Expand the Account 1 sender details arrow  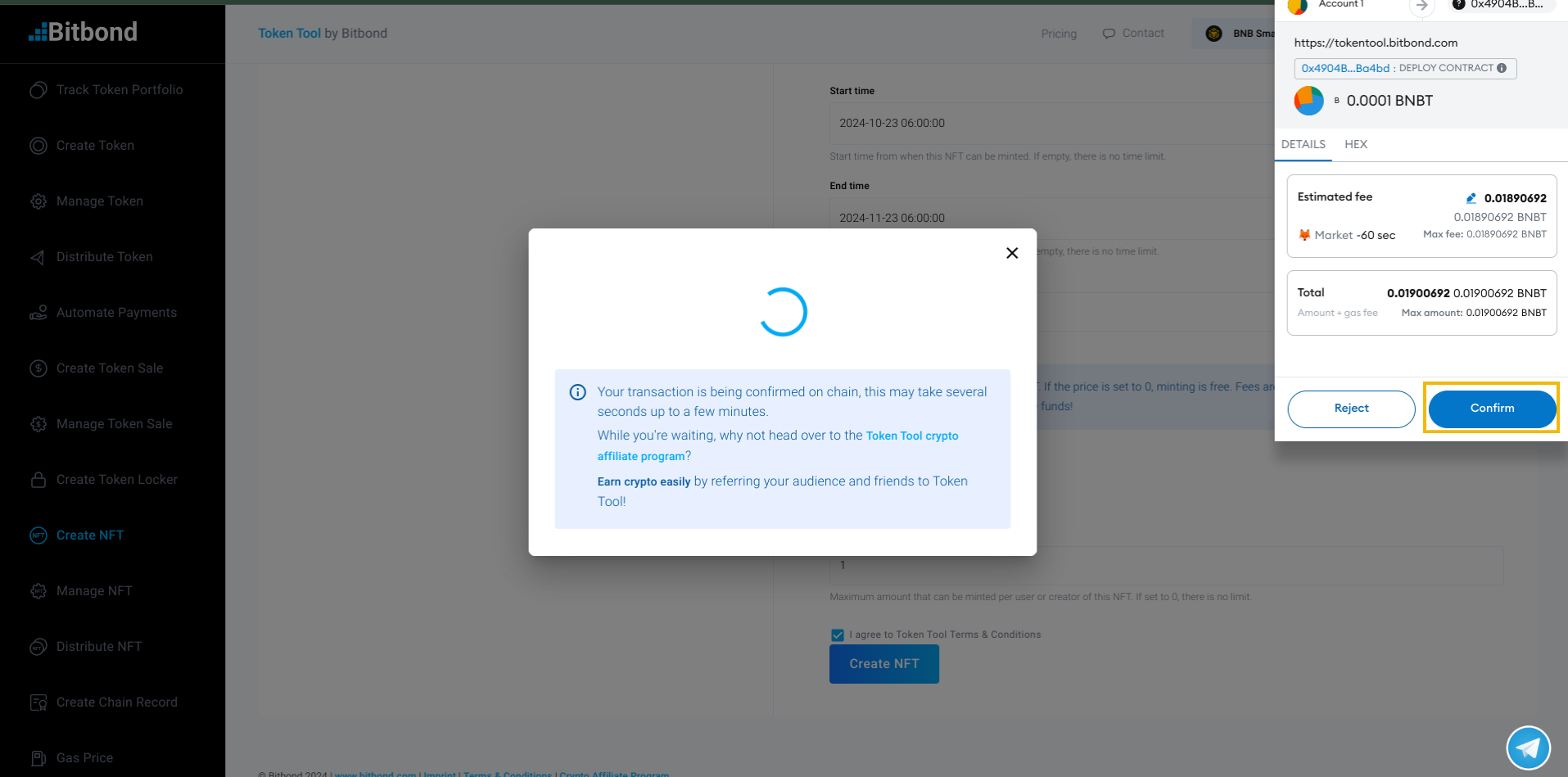point(1421,7)
